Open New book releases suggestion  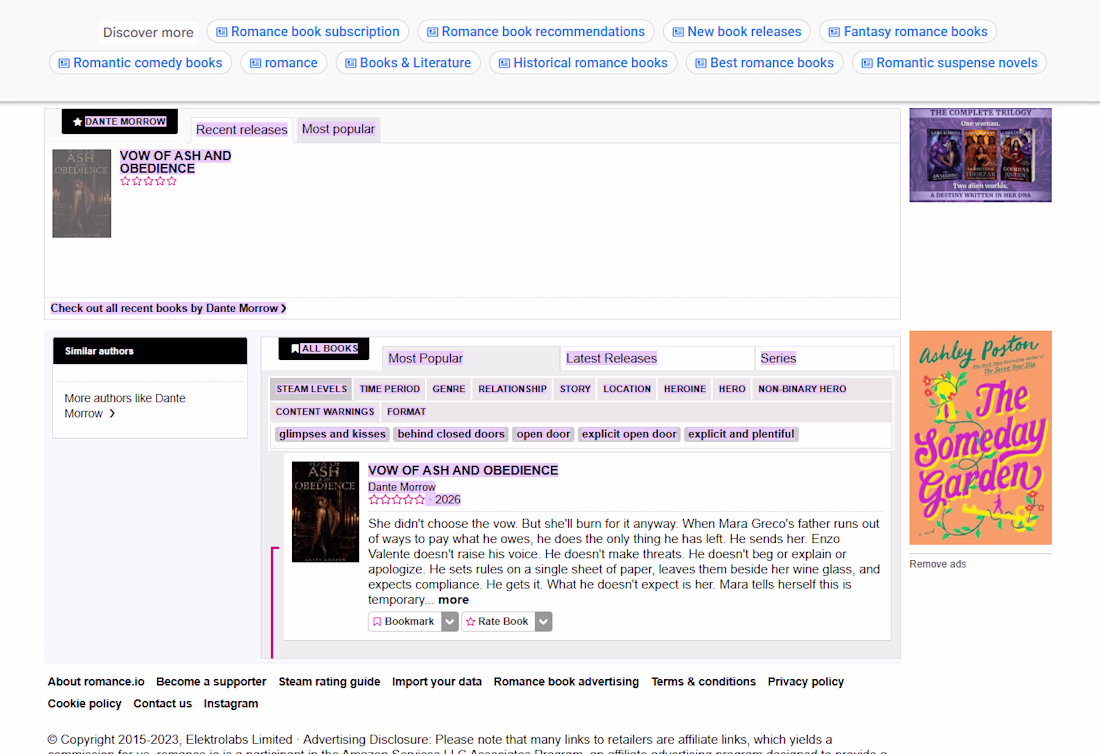pos(737,32)
